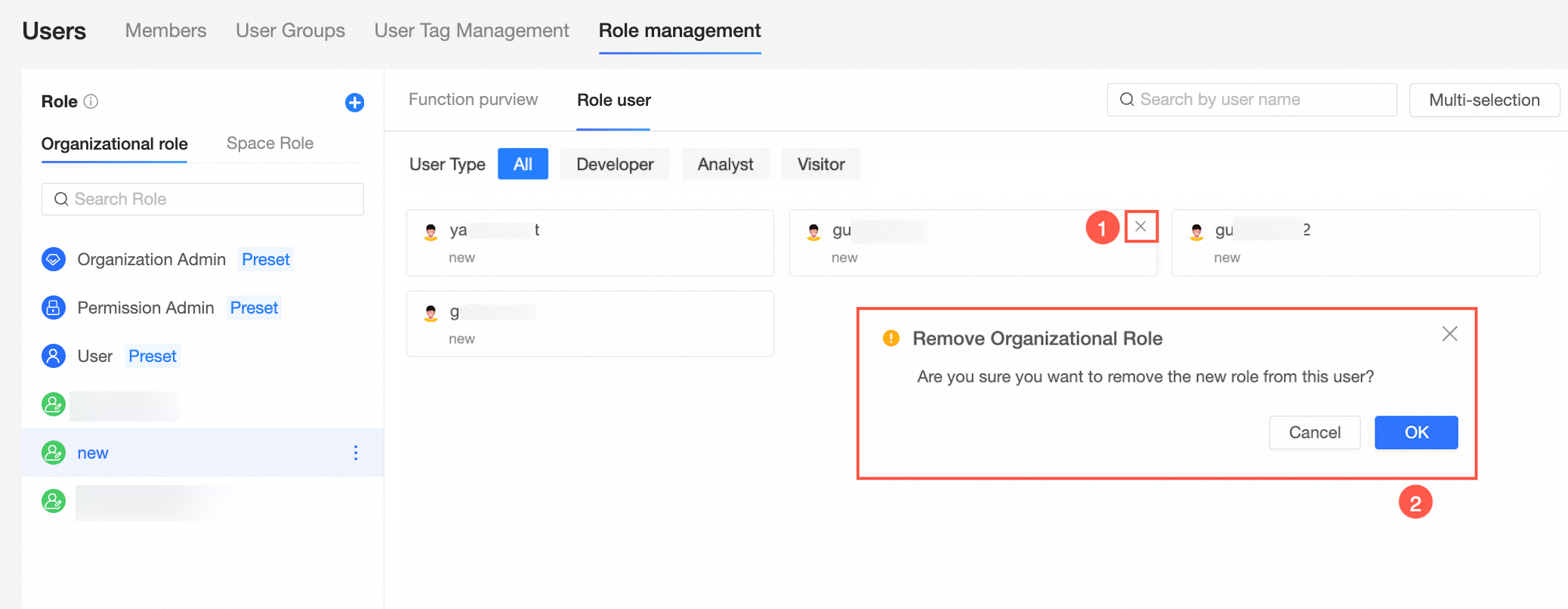1568x609 pixels.
Task: Switch to the Function purview tab
Action: (473, 100)
